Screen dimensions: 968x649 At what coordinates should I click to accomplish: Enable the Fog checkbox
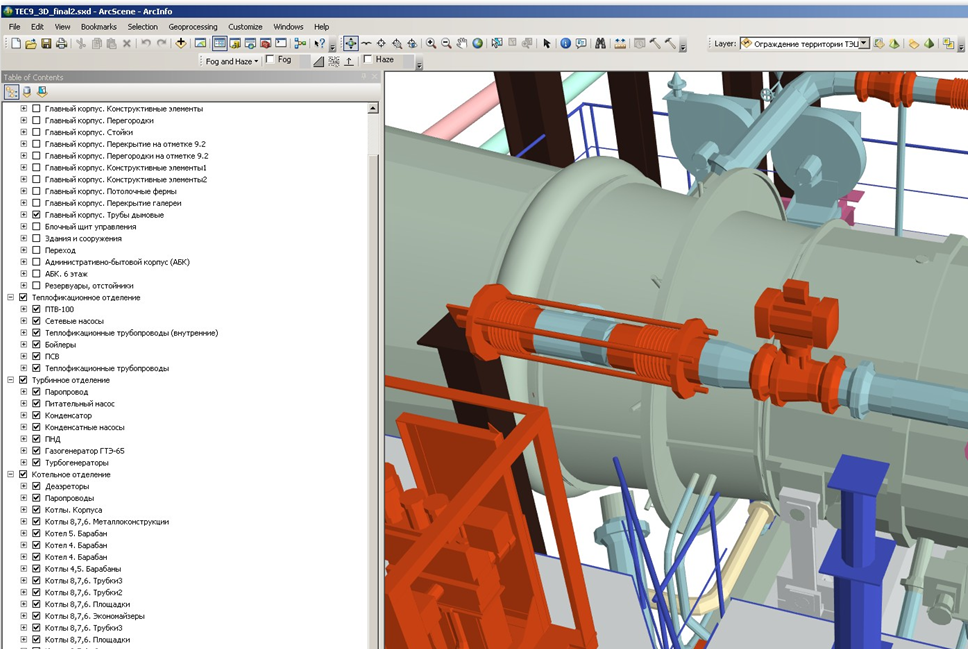(270, 60)
